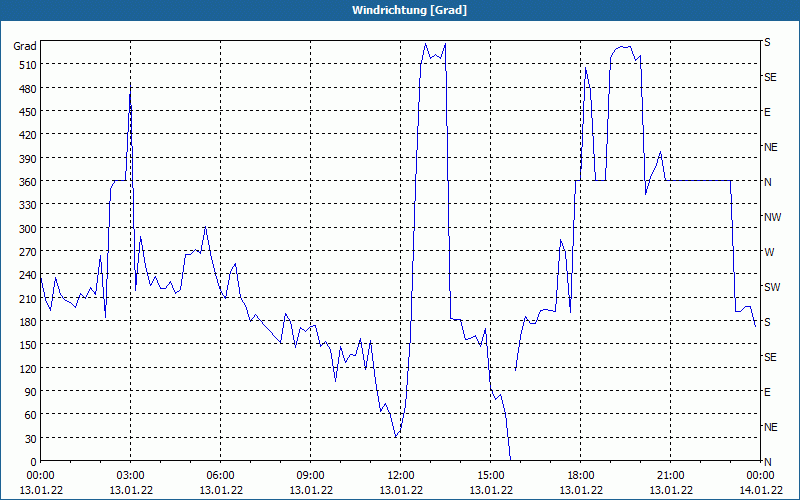Image resolution: width=800 pixels, height=500 pixels.
Task: Click the SW compass label on the right axis
Action: [x=772, y=287]
